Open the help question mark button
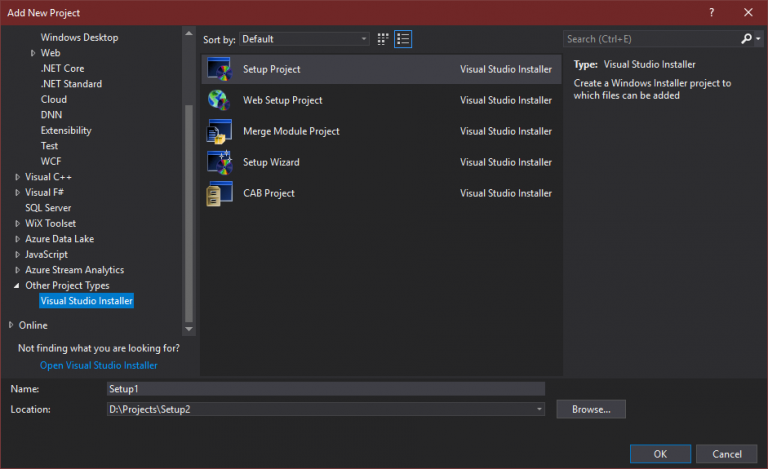 (711, 13)
